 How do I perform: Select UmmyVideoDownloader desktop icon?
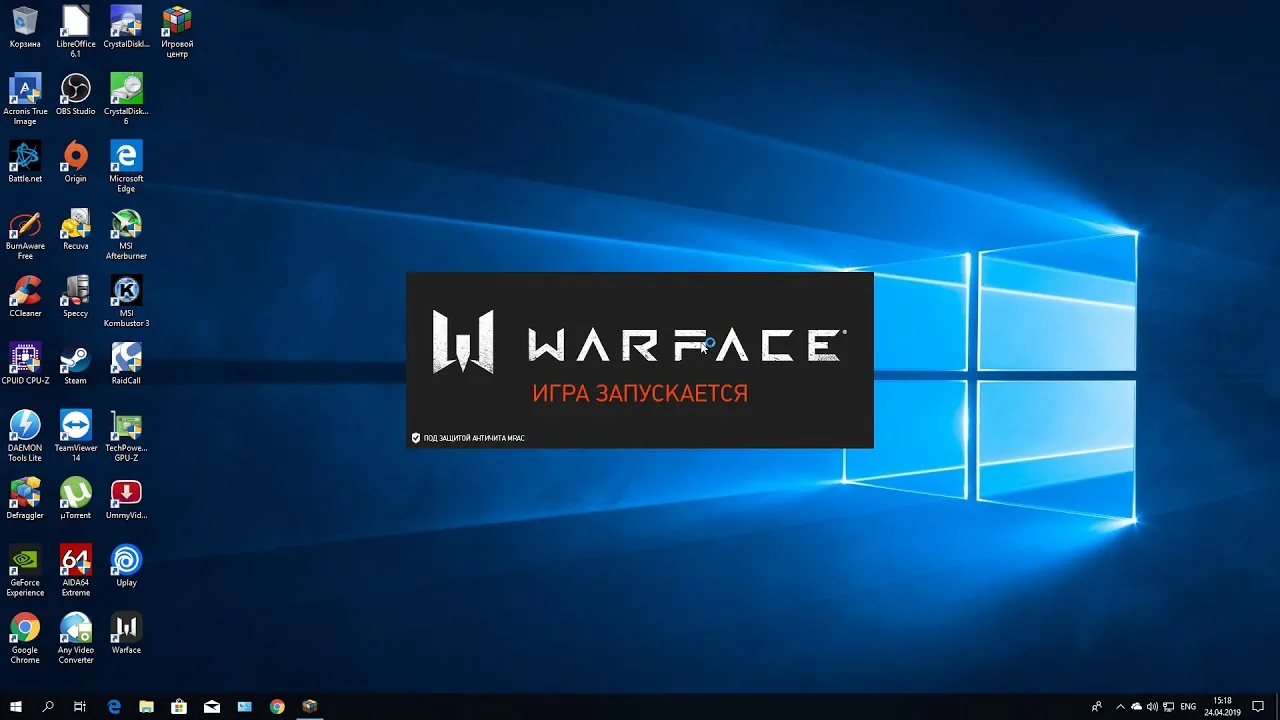(x=126, y=498)
